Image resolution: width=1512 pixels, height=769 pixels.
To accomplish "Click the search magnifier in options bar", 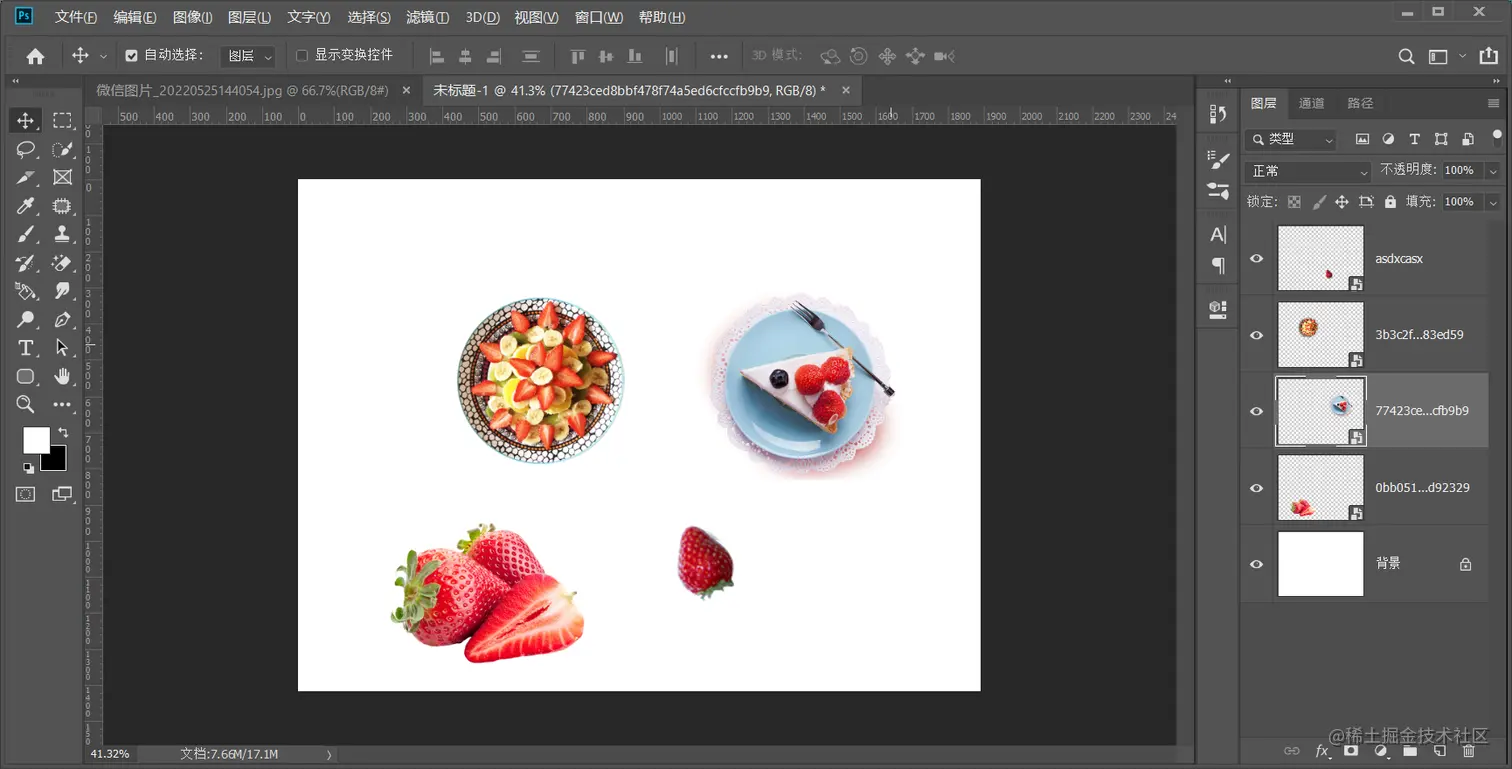I will (1406, 57).
